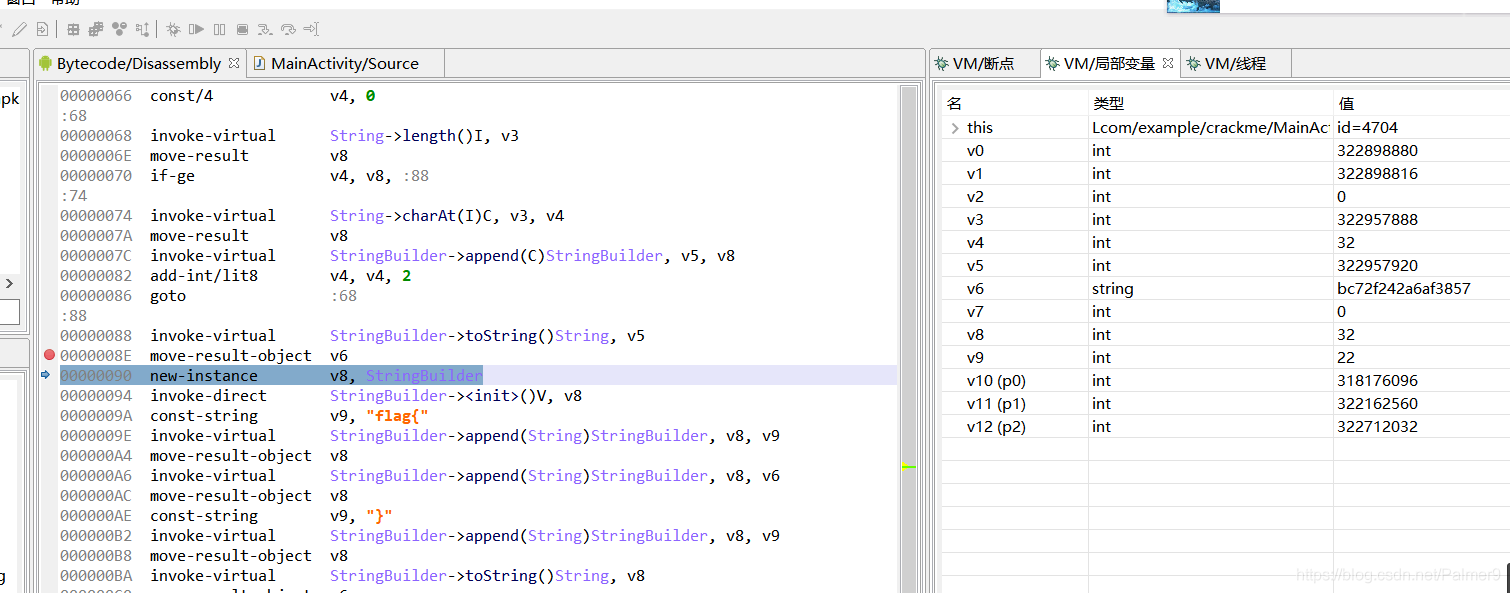
Task: Select the v3 value 322957888
Action: (x=1377, y=220)
